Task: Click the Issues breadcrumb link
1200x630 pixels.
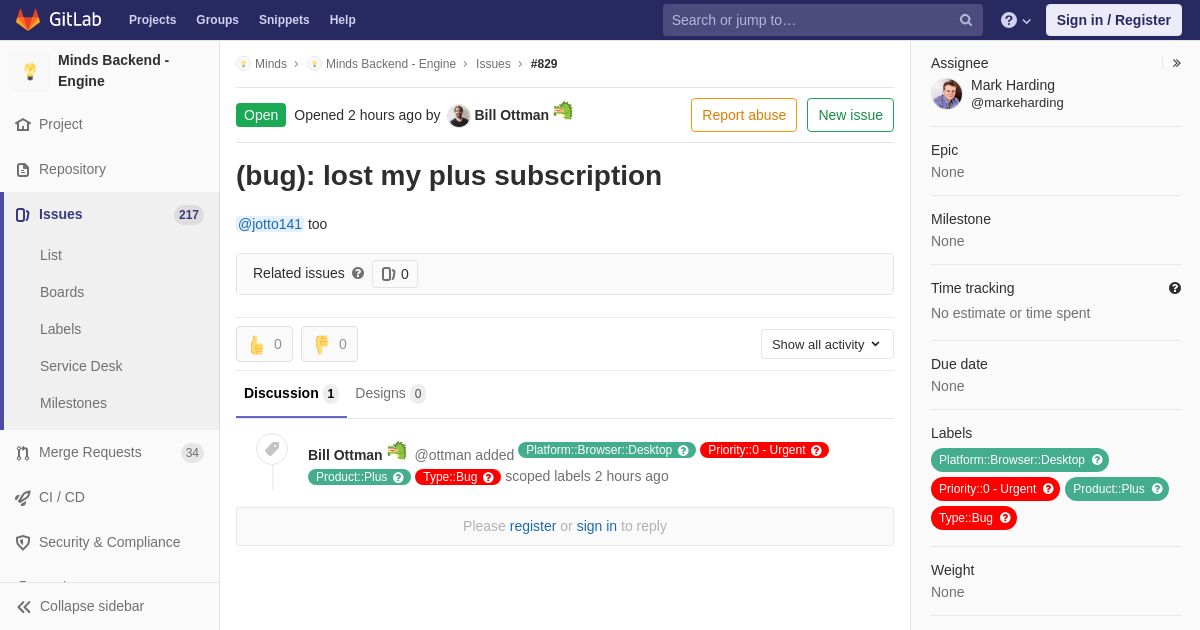Action: pos(493,64)
